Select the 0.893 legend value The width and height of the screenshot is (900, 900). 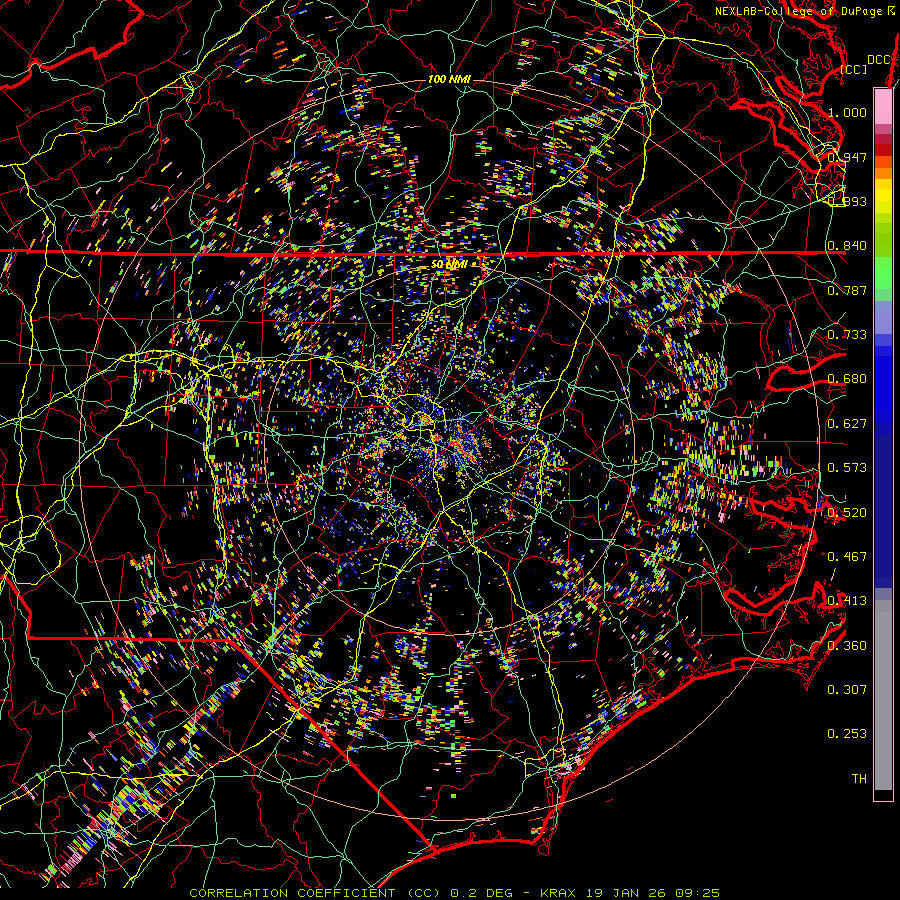[847, 201]
